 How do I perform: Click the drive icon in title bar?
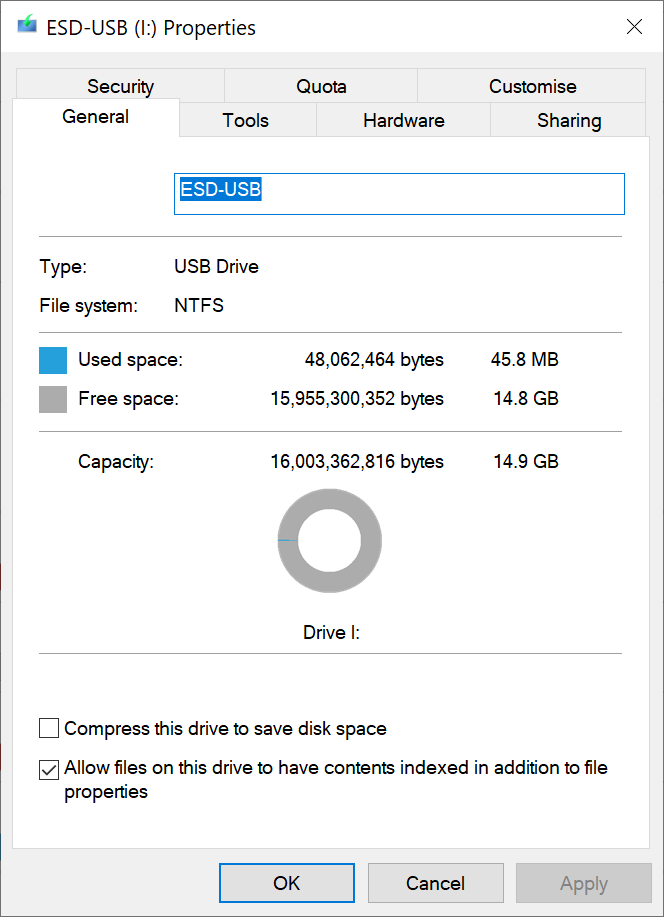click(x=27, y=25)
